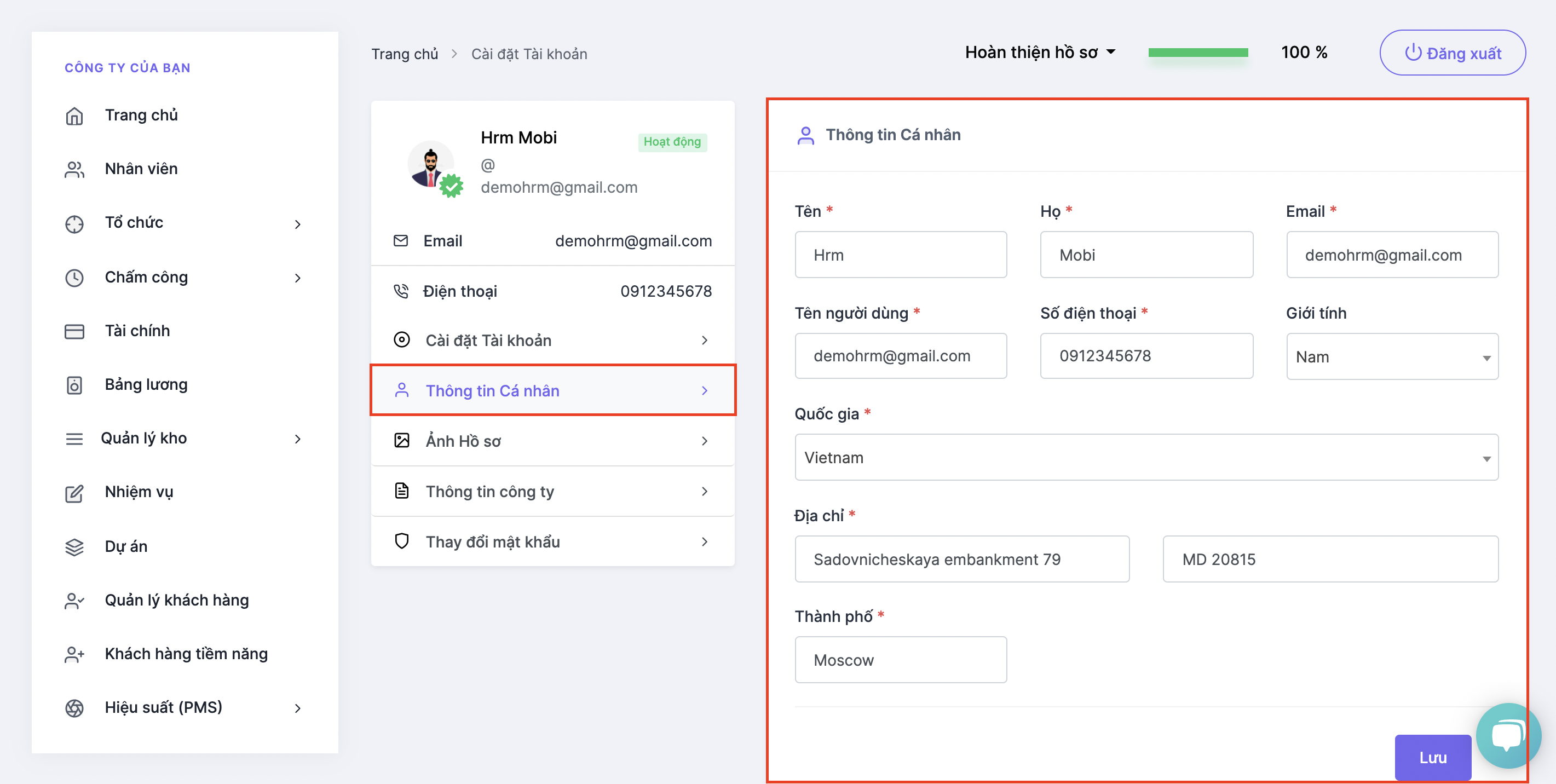Click the layers icon beside Dự án

pos(74,546)
